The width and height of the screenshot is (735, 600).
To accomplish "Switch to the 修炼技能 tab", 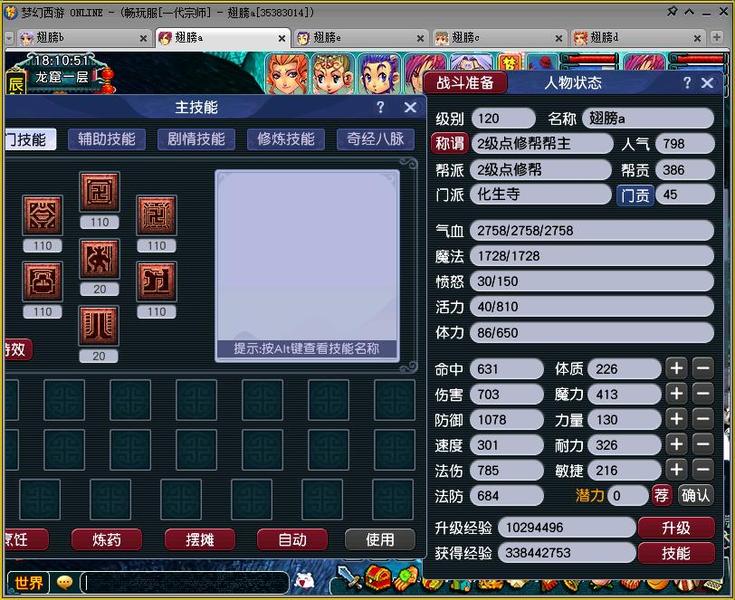I will pos(285,139).
